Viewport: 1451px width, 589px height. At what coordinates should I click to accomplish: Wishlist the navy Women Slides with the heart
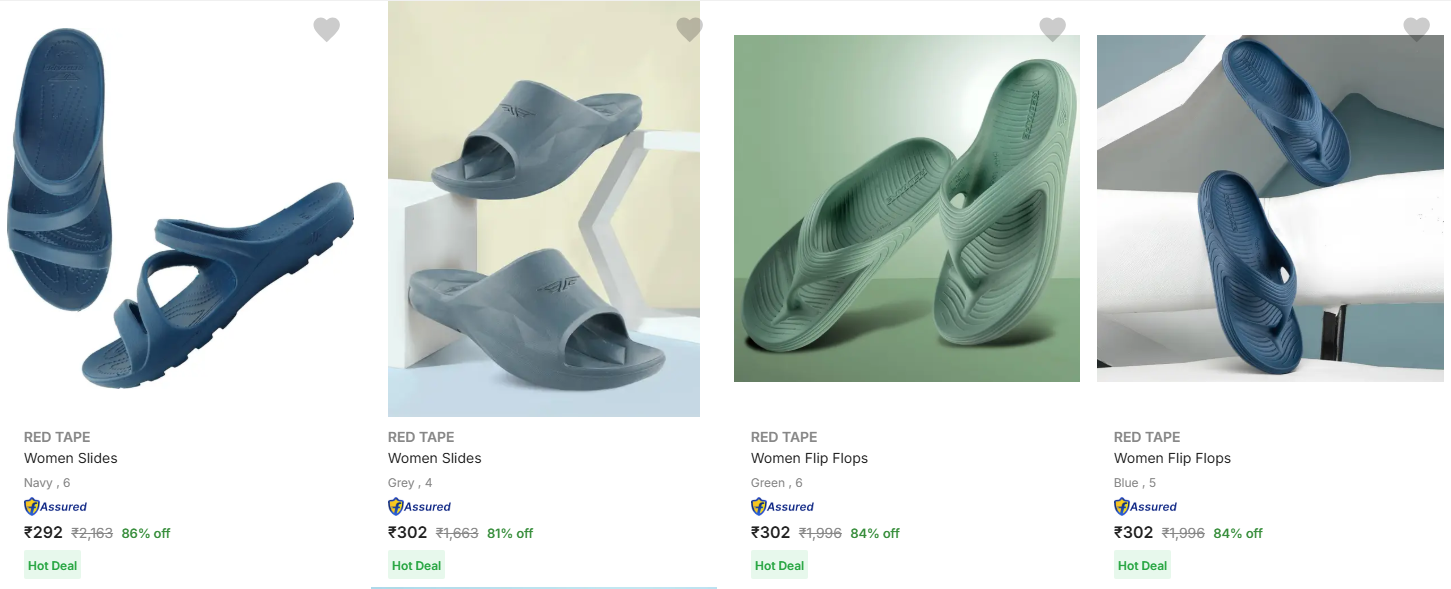(x=326, y=30)
